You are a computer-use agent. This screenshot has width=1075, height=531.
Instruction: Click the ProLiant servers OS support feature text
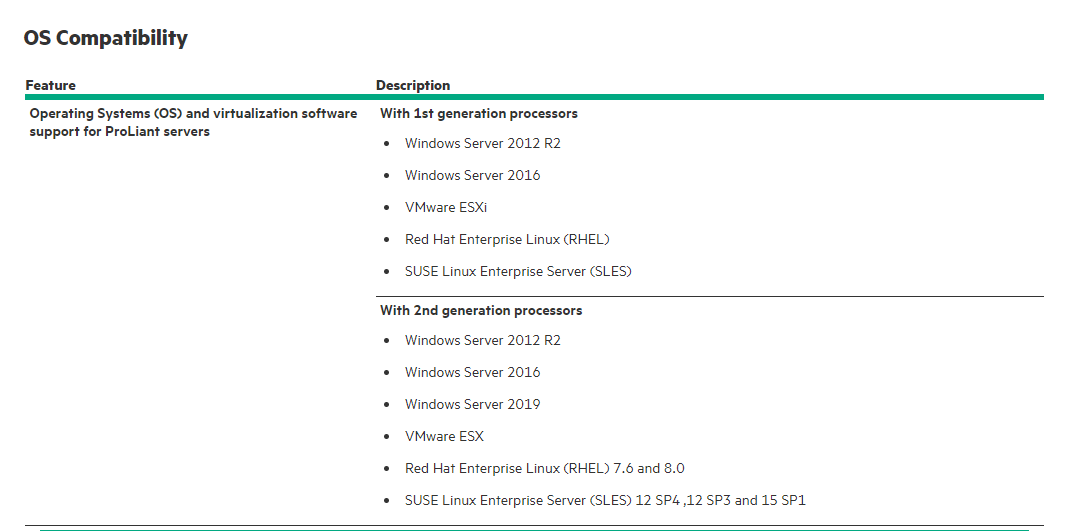coord(193,122)
